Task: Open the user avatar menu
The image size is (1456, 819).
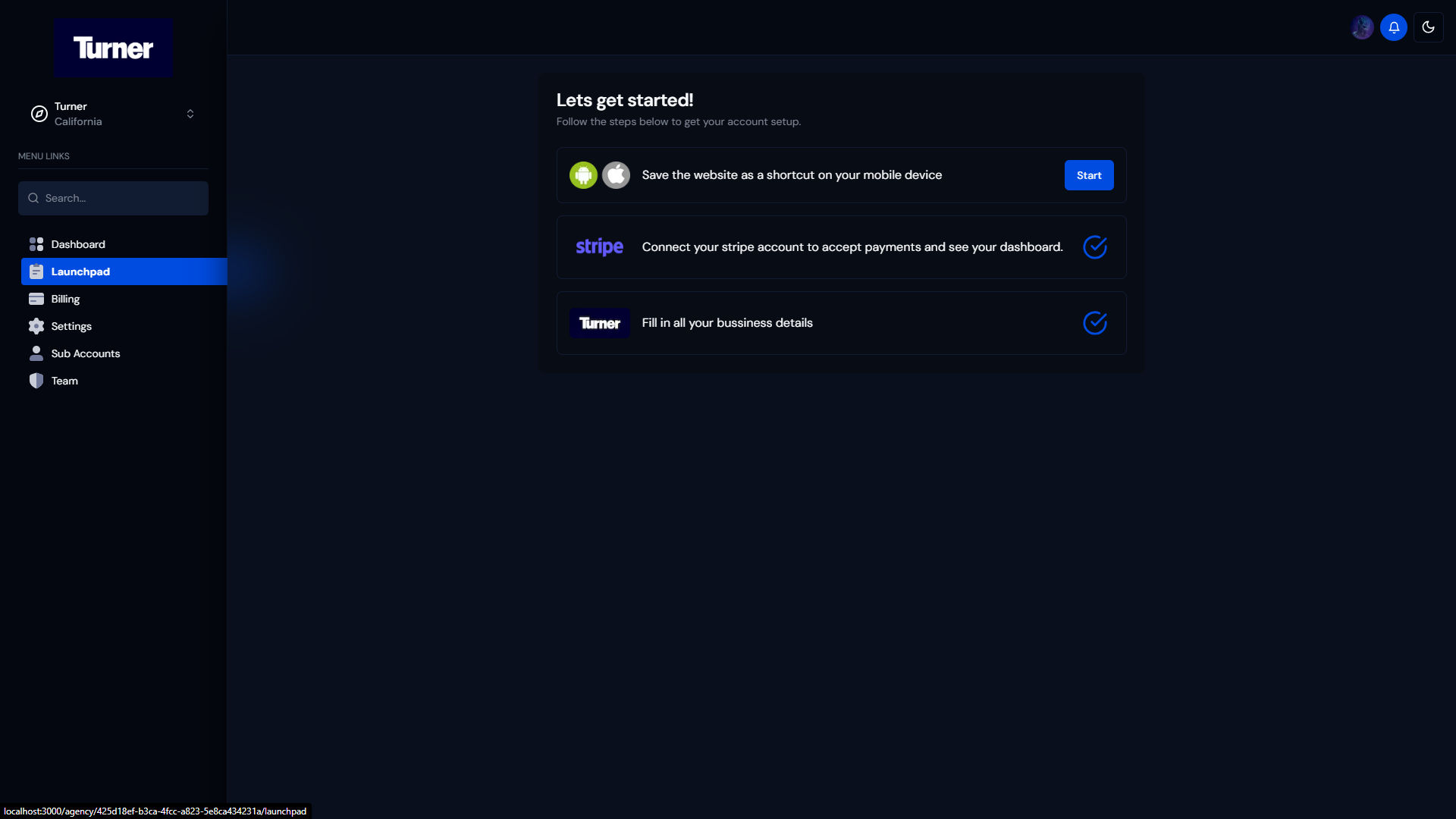Action: (x=1362, y=27)
